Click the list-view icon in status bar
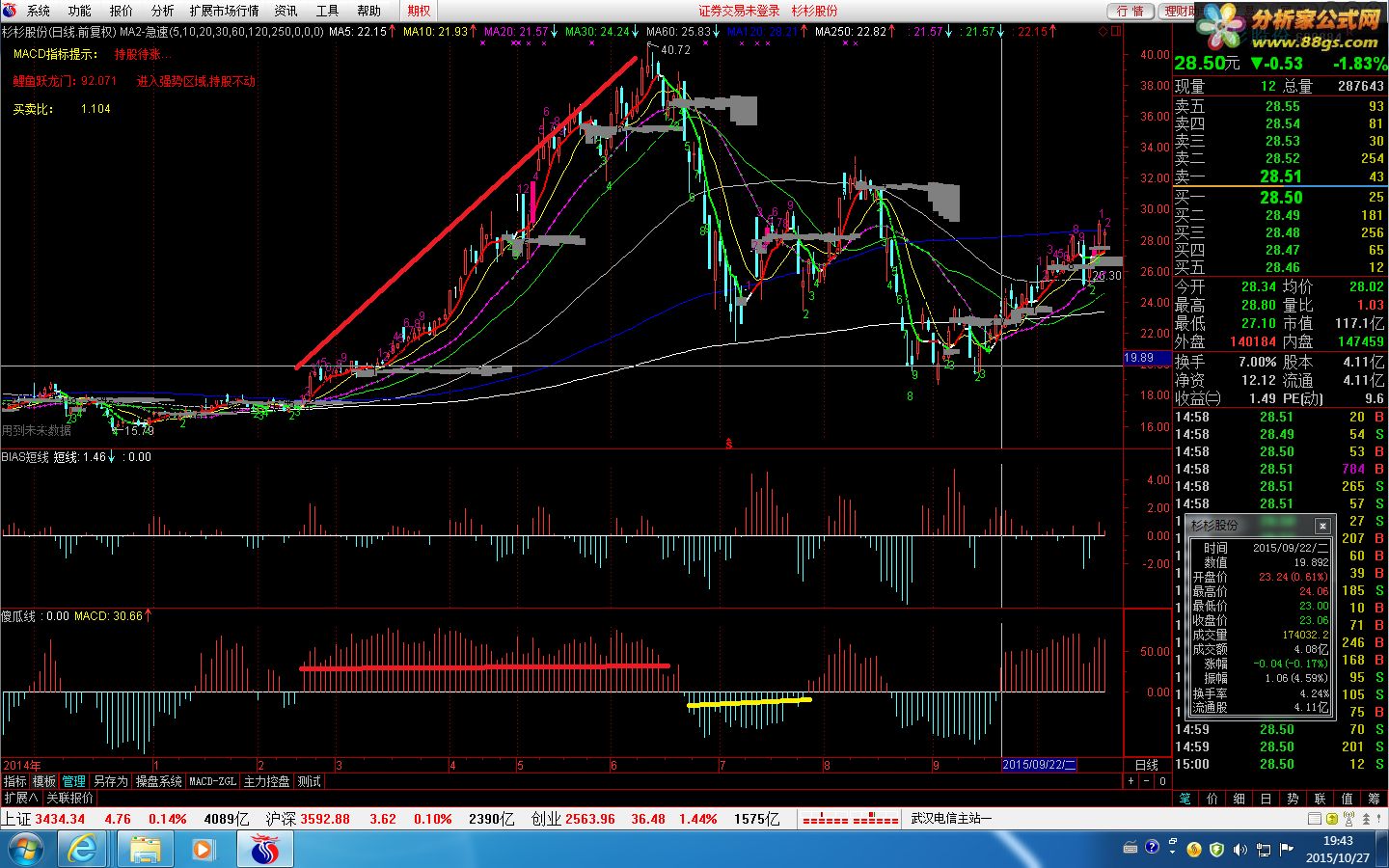This screenshot has width=1389, height=868. pyautogui.click(x=1314, y=819)
